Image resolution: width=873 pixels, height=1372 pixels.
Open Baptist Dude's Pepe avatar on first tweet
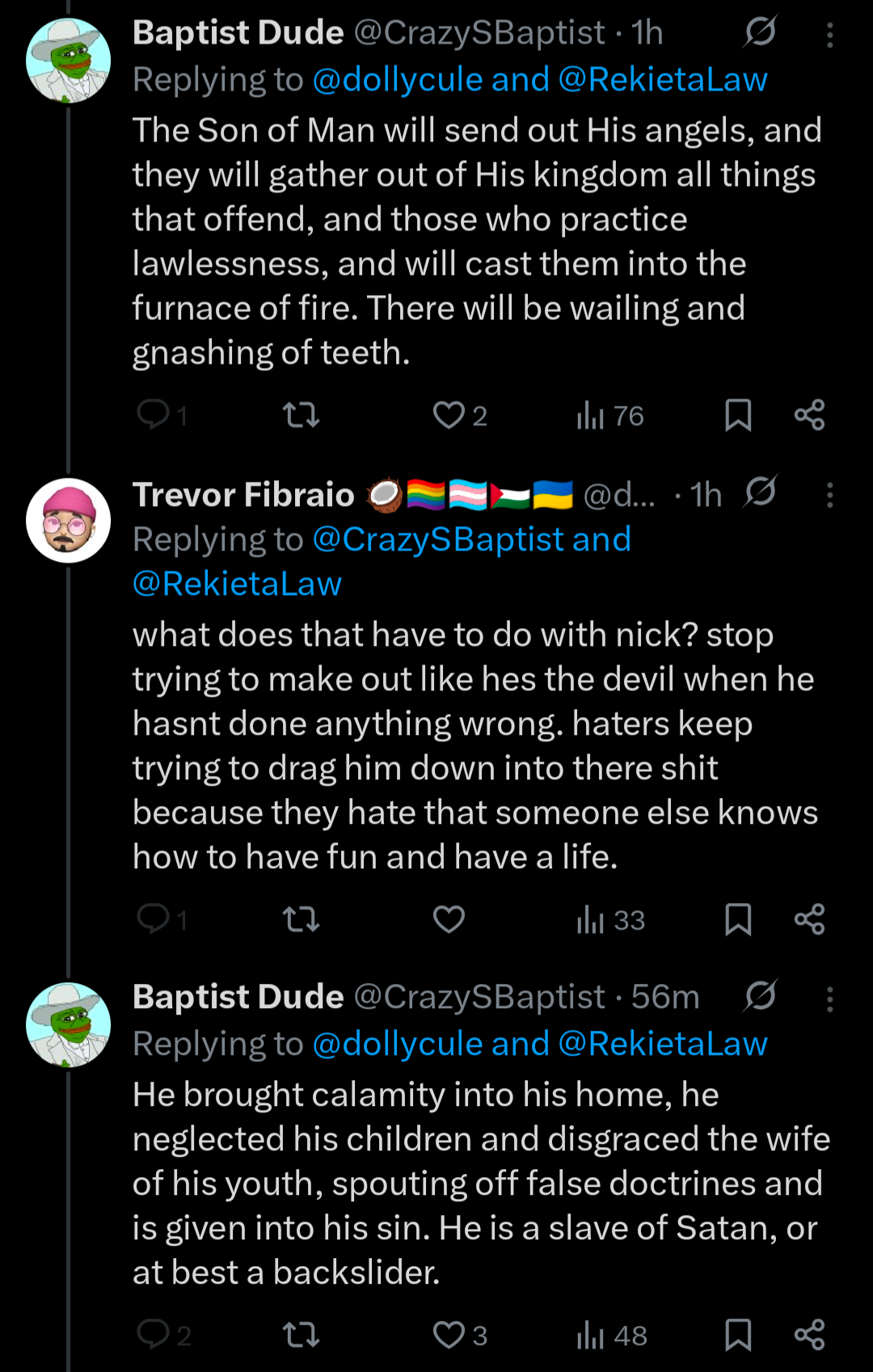68,61
